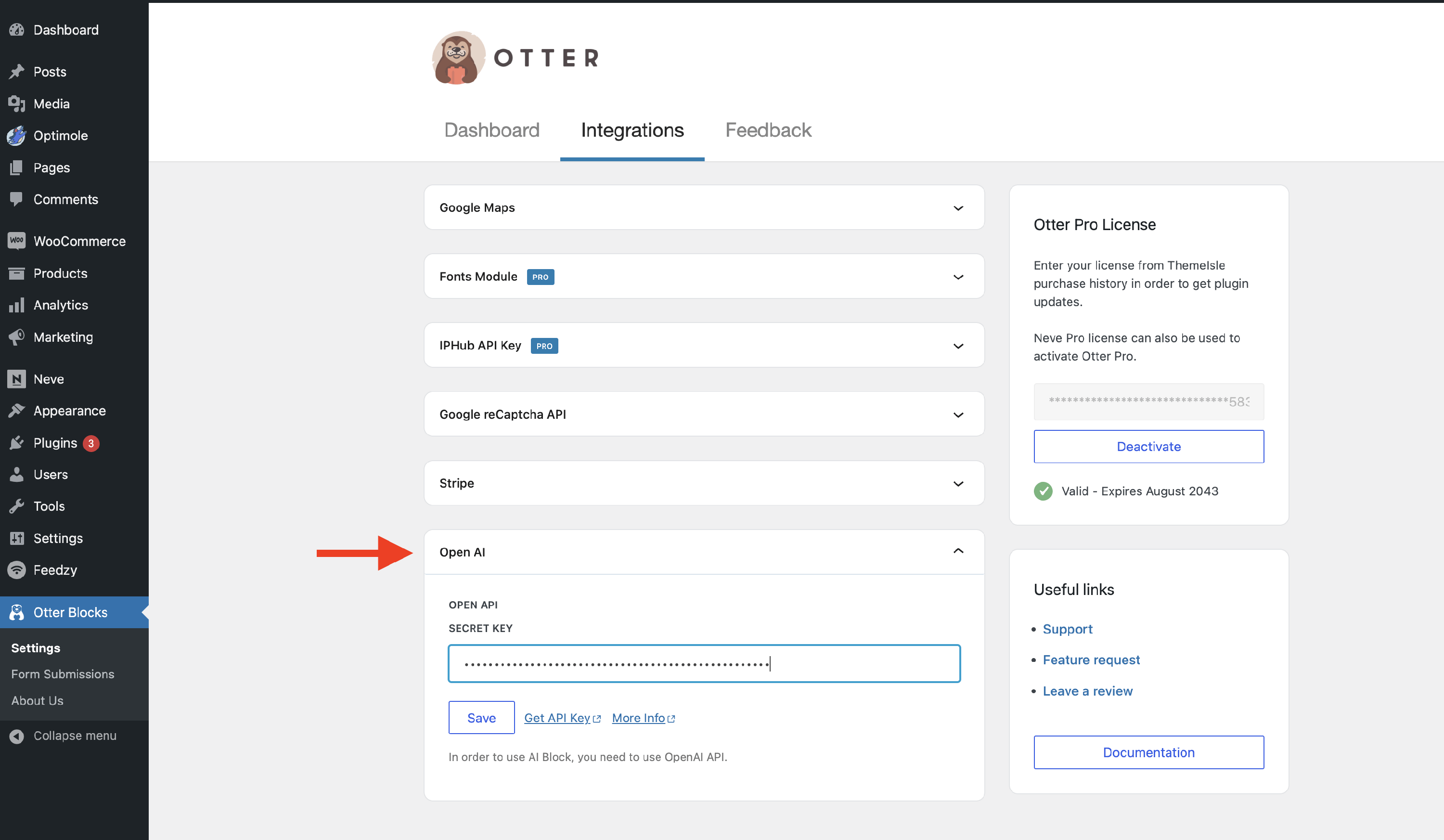Image resolution: width=1444 pixels, height=840 pixels.
Task: Switch to the Otter Dashboard tab
Action: tap(491, 130)
